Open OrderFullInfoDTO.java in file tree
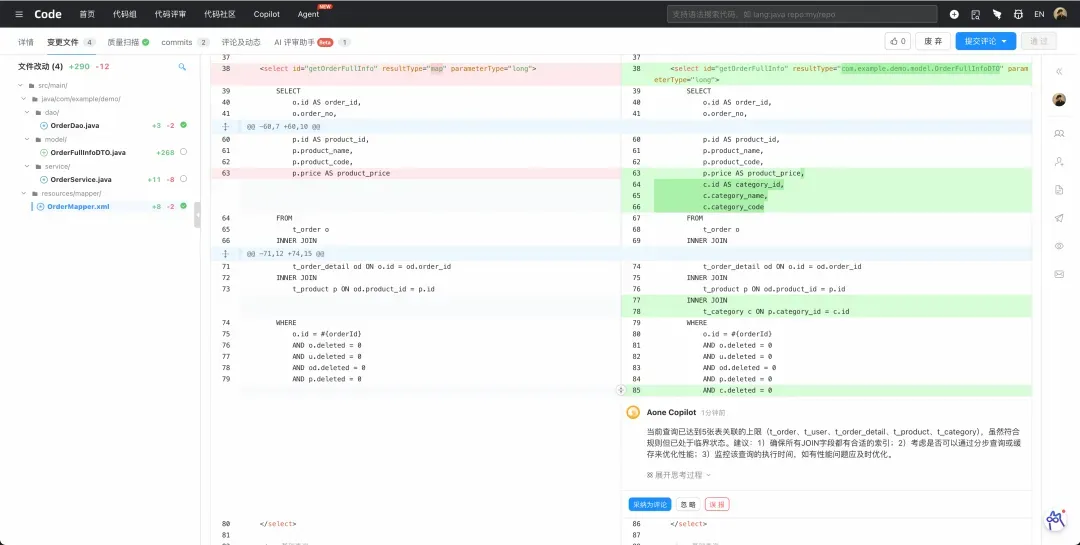 pos(88,152)
